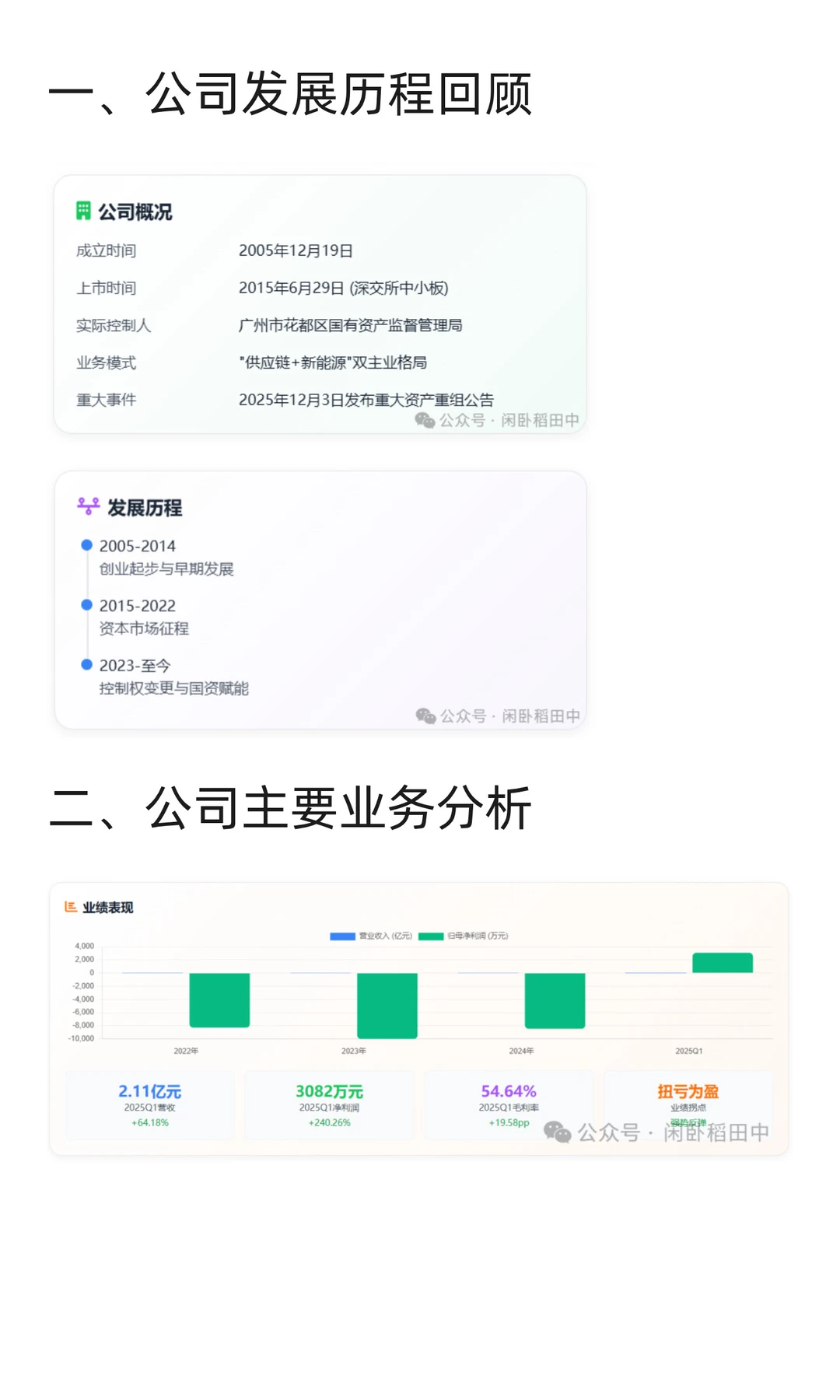Click the 上市时间 label

coord(106,288)
